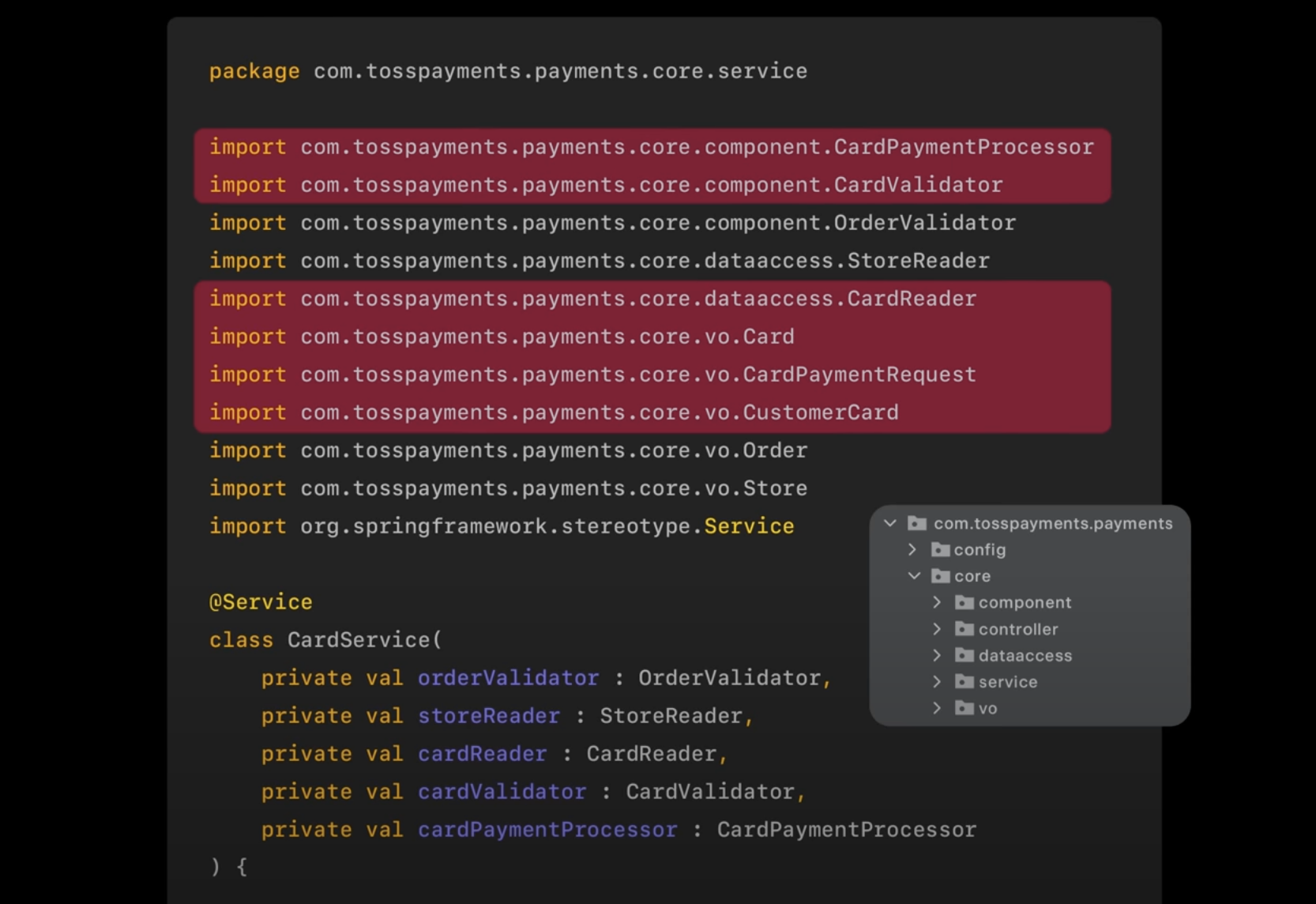Click the @Service annotation above the class

(x=261, y=602)
